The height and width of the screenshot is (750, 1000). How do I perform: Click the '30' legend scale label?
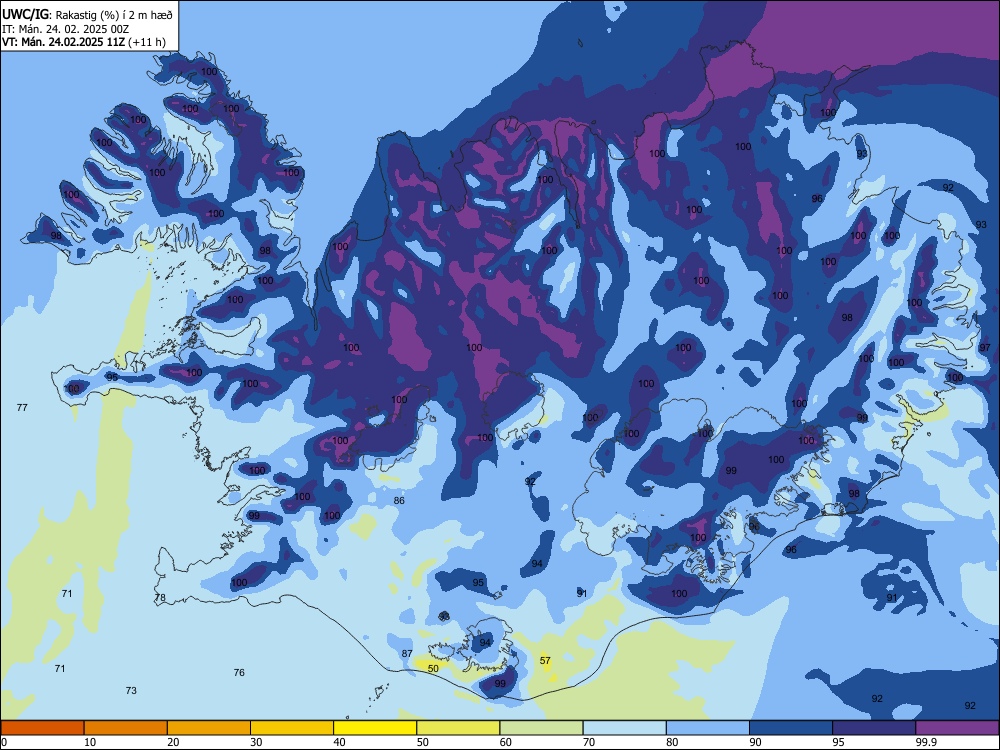tap(256, 742)
